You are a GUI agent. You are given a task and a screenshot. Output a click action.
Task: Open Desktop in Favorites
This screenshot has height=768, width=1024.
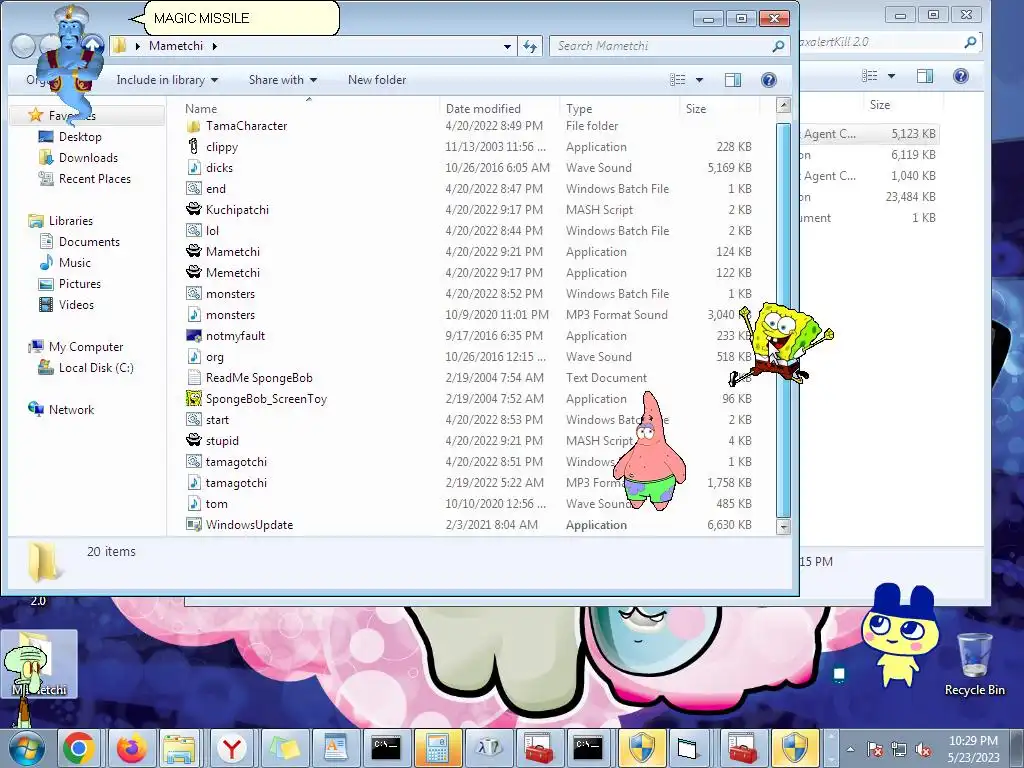(80, 136)
